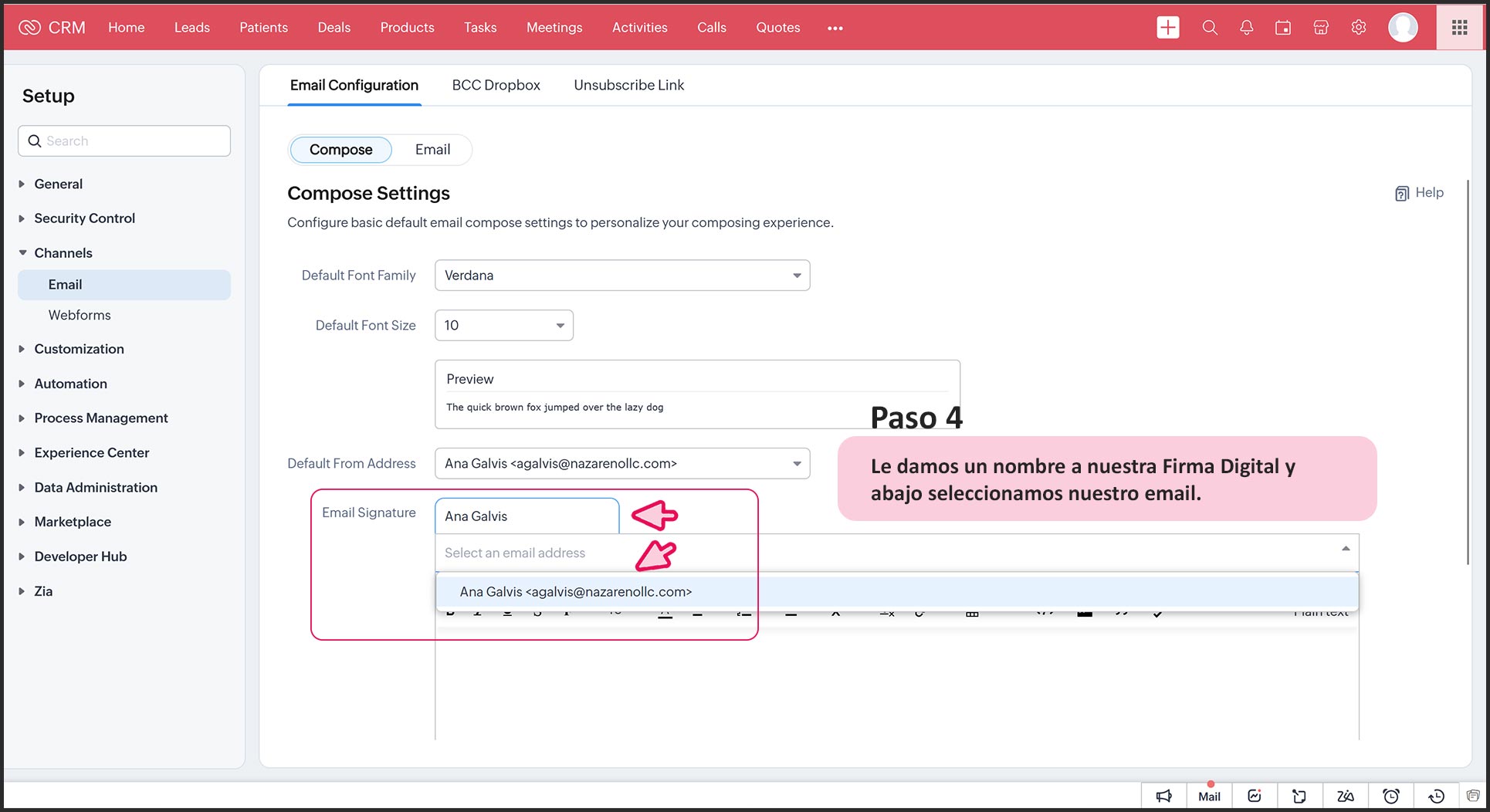Screen dimensions: 1490x812
Task: Expand the Security Control section
Action: 84,218
